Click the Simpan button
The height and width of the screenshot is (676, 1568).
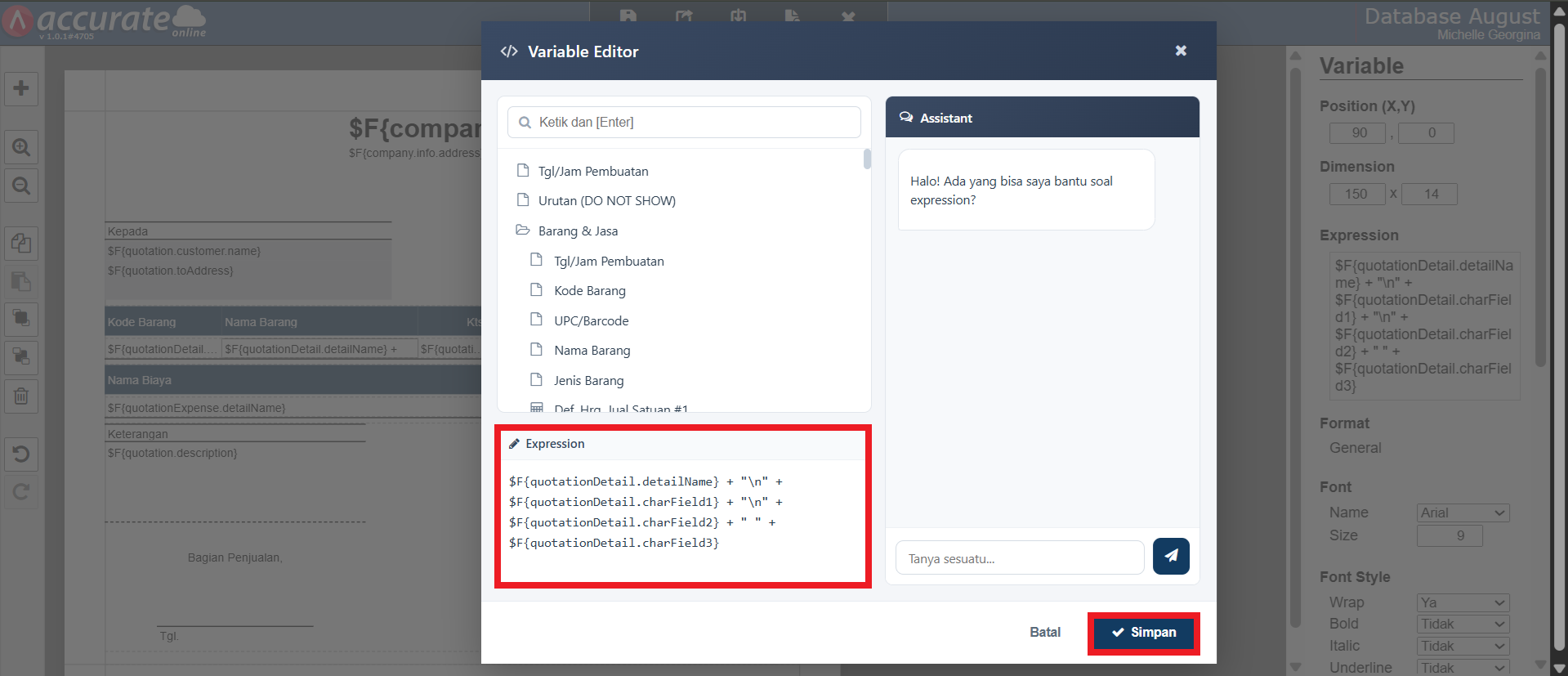[1143, 633]
